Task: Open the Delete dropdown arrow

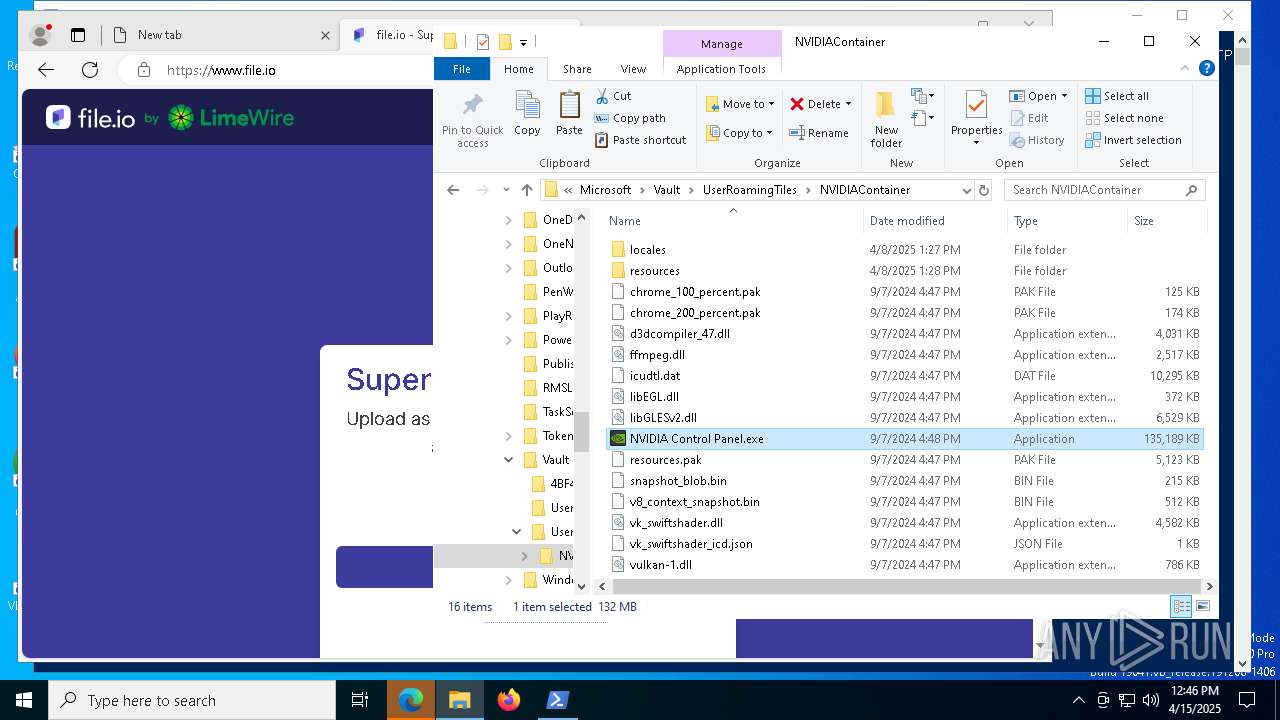Action: click(x=849, y=104)
